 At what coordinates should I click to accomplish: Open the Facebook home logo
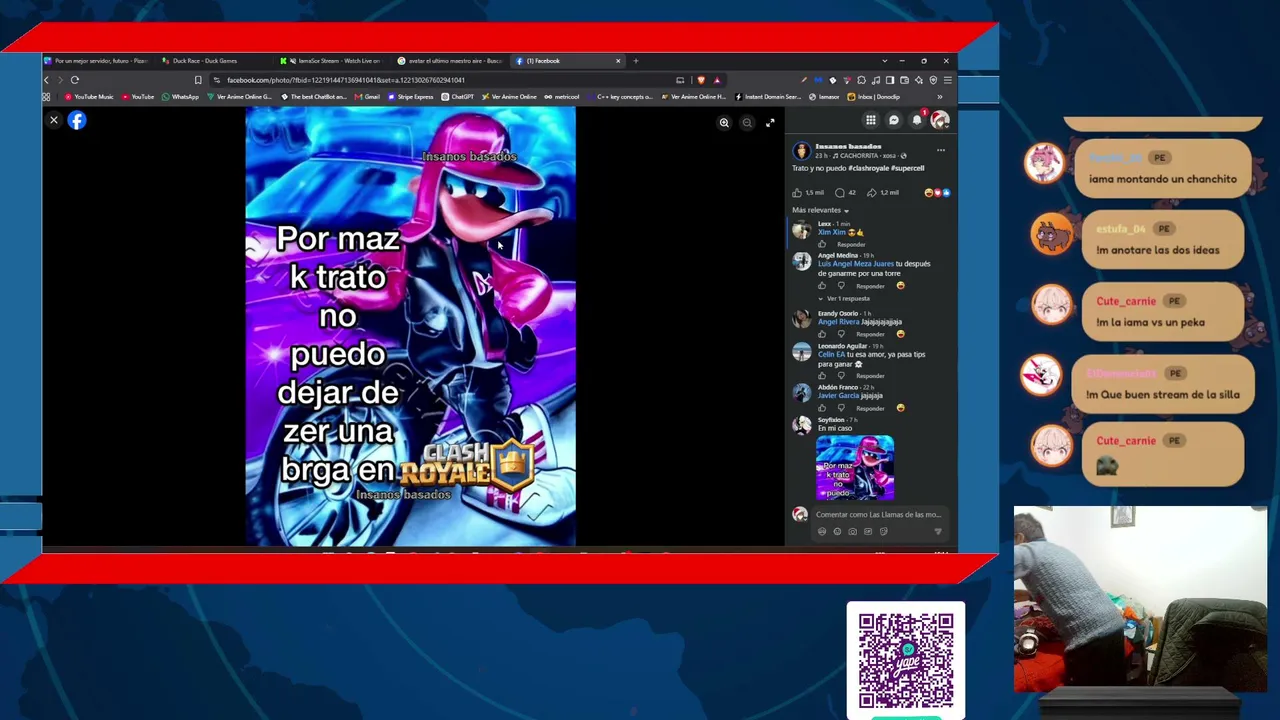point(77,120)
